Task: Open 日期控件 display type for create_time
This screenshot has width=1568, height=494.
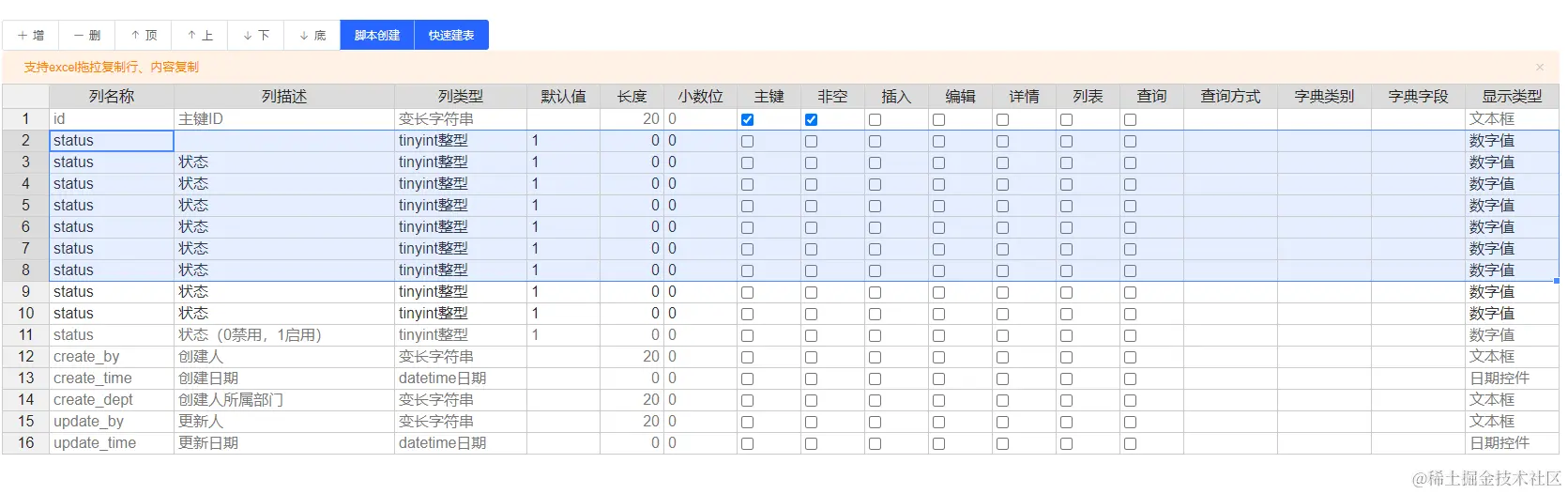Action: coord(1512,378)
